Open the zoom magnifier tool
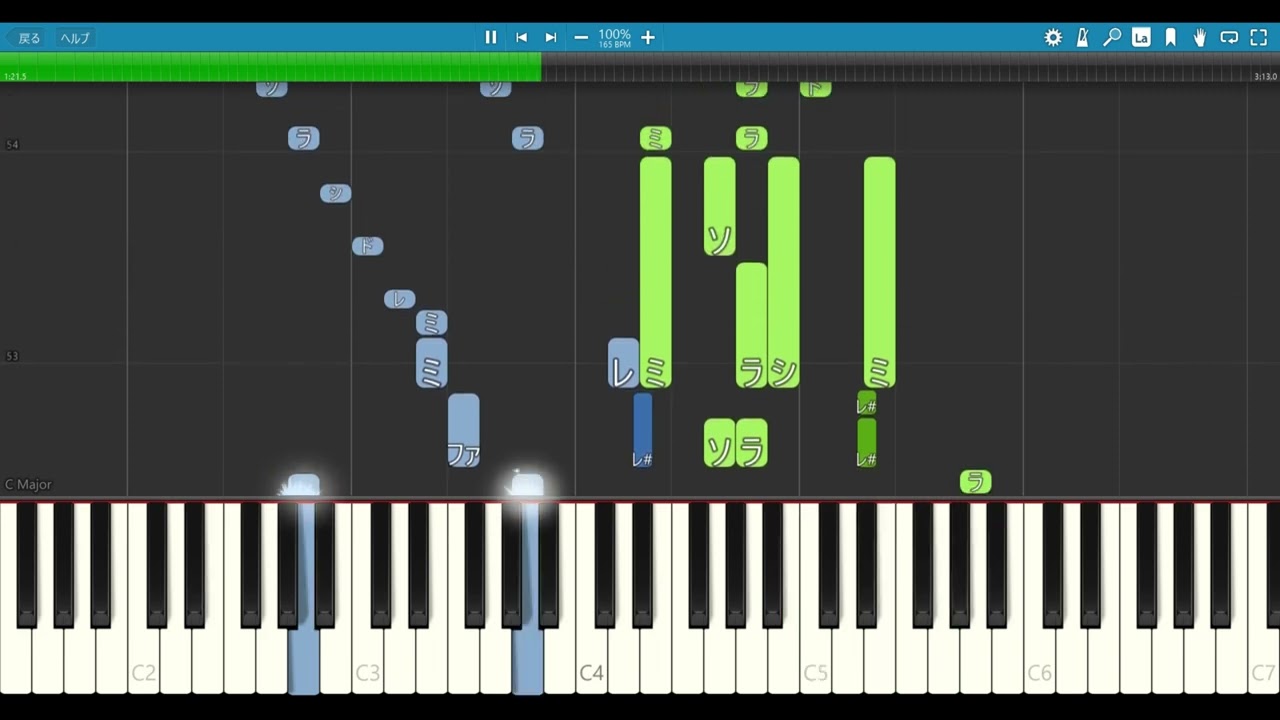This screenshot has width=1280, height=720. 1112,37
